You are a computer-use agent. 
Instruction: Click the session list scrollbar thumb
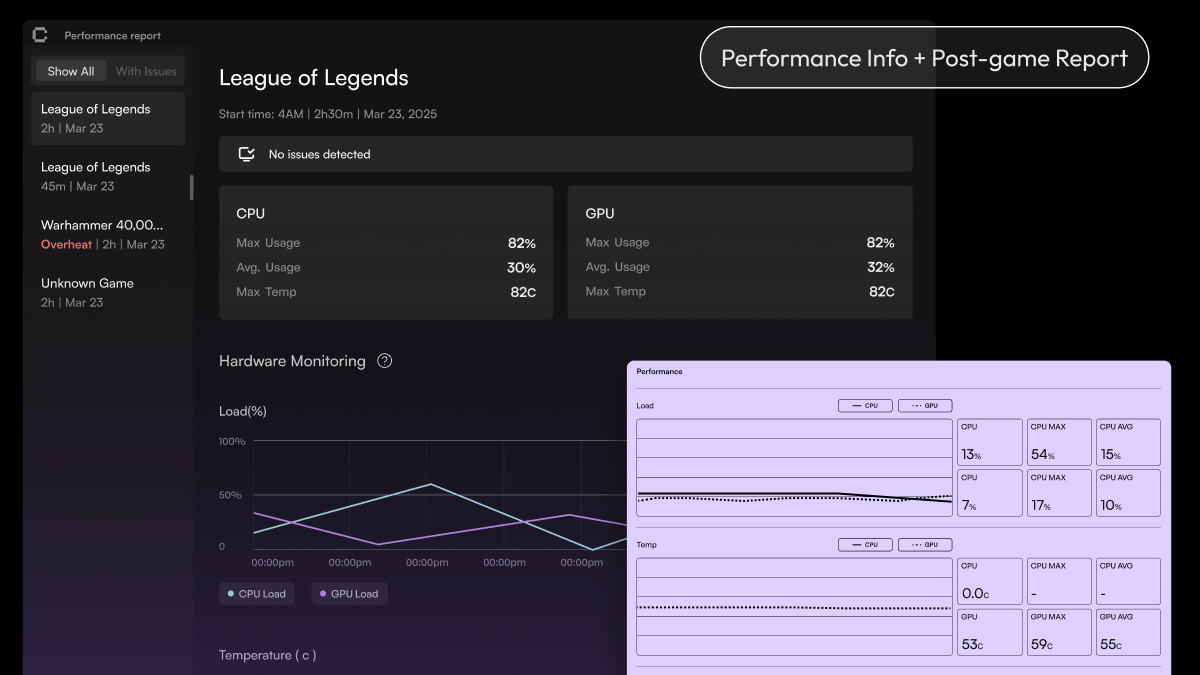[192, 187]
